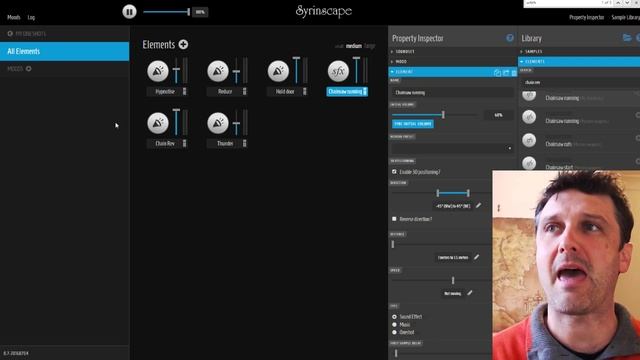Click the export icon in Element header
This screenshot has height=360, width=640.
(506, 73)
